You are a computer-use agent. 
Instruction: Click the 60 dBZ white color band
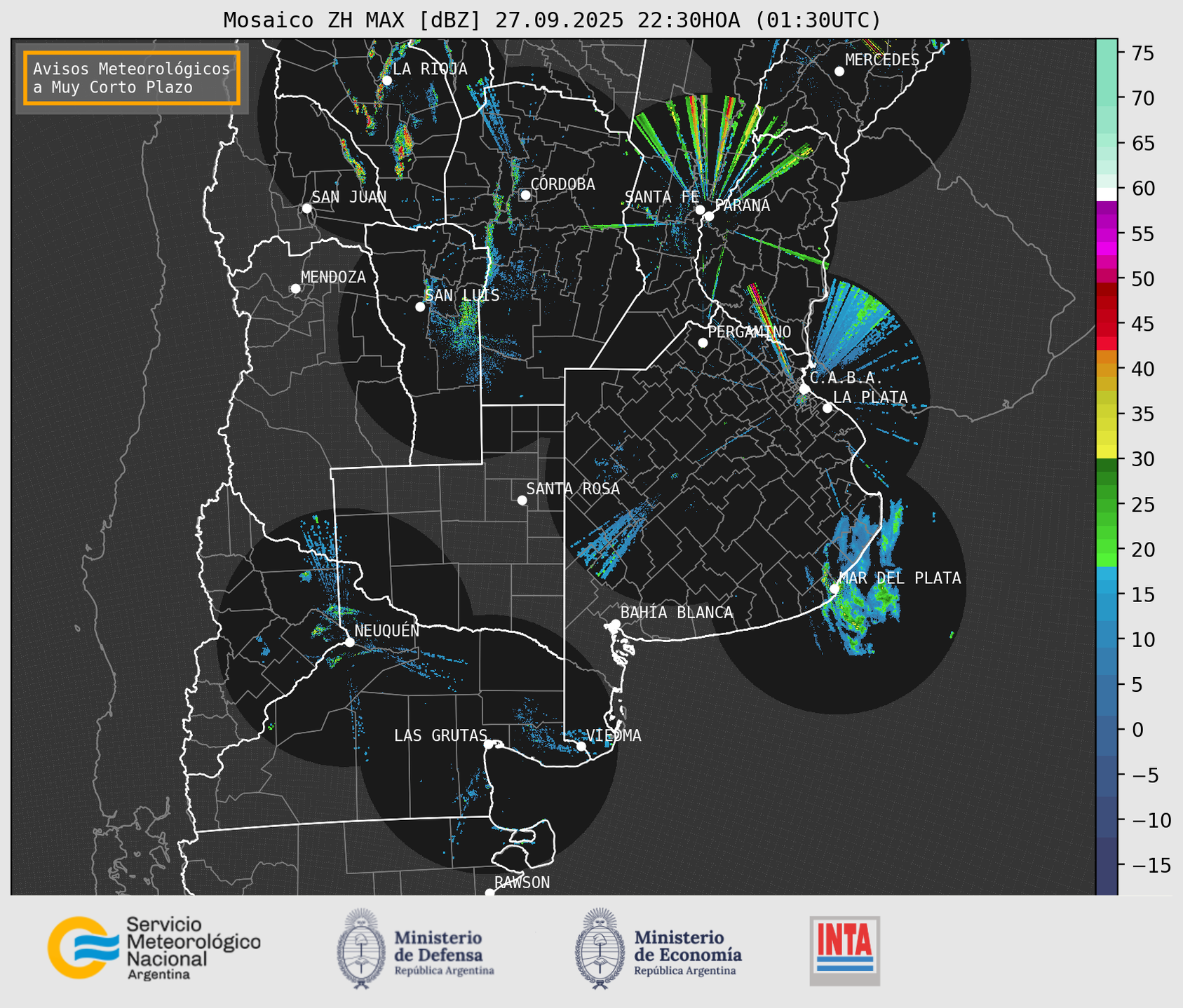point(1106,193)
